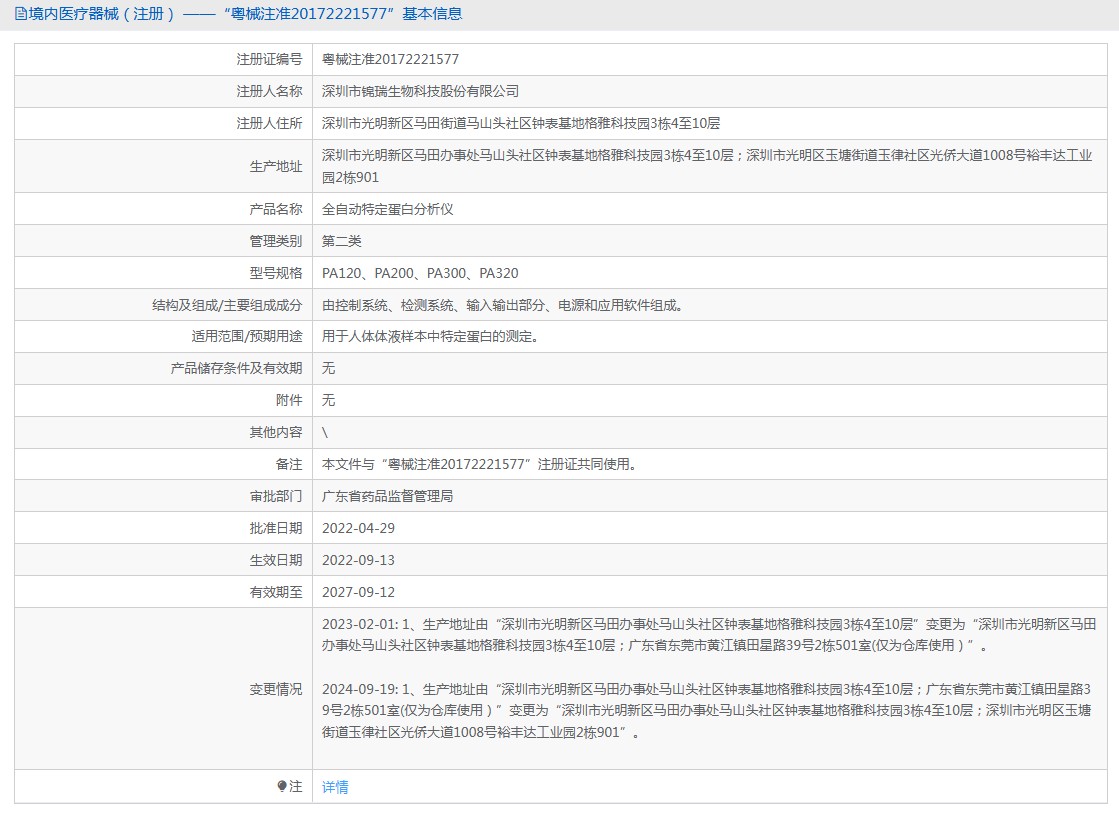Click the 结构及组成/主要组成成分 label
The height and width of the screenshot is (813, 1119).
[227, 305]
